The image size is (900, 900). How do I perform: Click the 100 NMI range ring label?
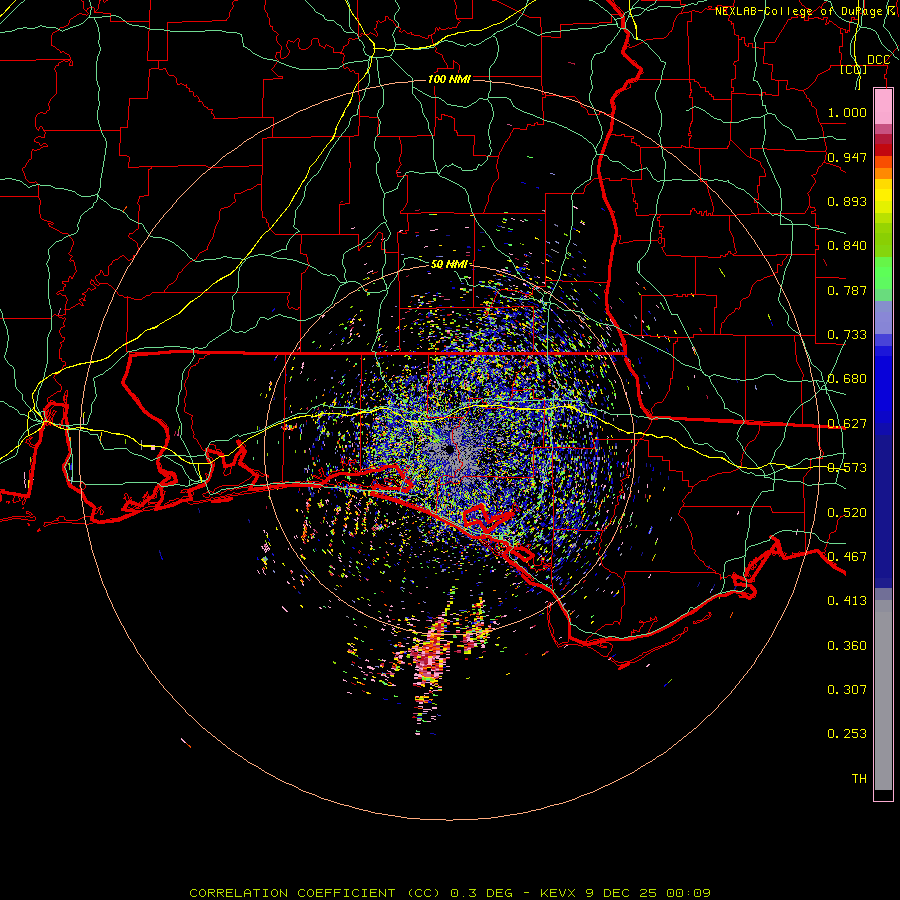click(x=449, y=79)
